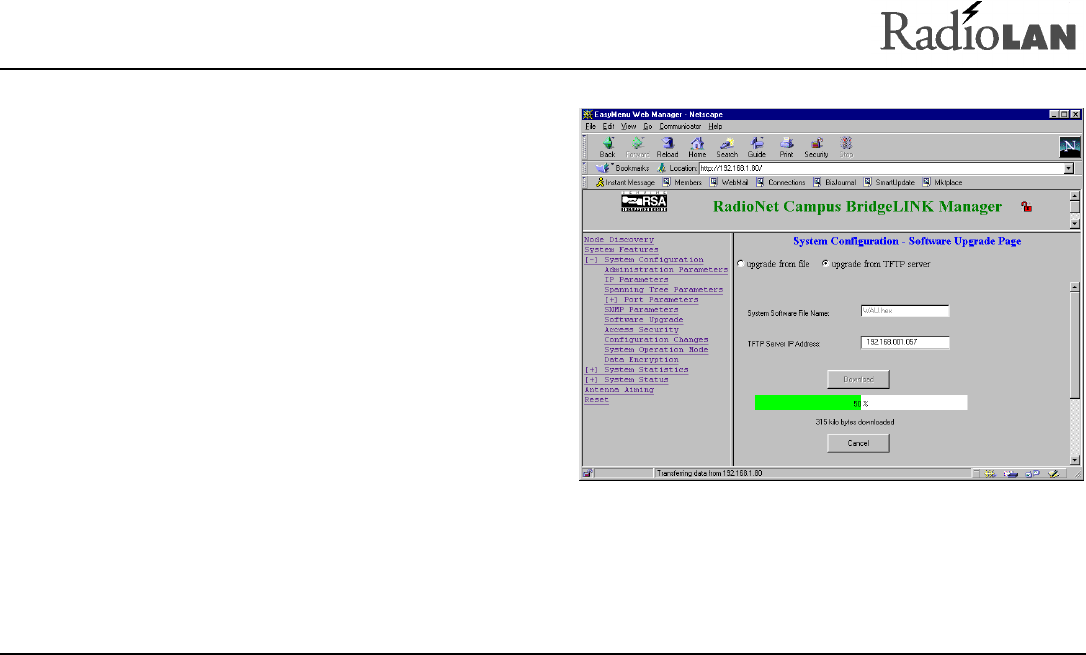The height and width of the screenshot is (655, 1086).
Task: Click the green download progress bar
Action: tap(807, 403)
